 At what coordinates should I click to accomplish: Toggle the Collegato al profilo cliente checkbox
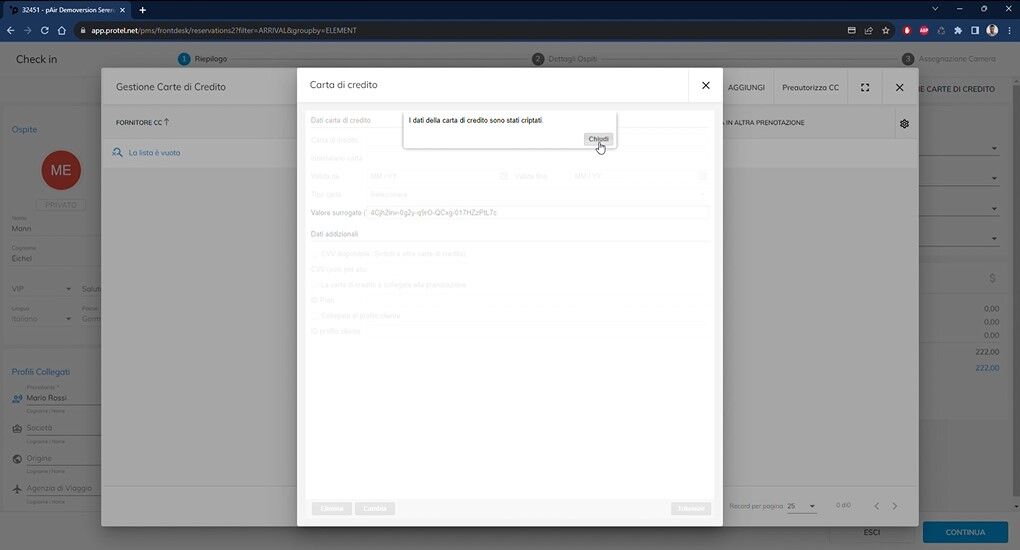315,316
